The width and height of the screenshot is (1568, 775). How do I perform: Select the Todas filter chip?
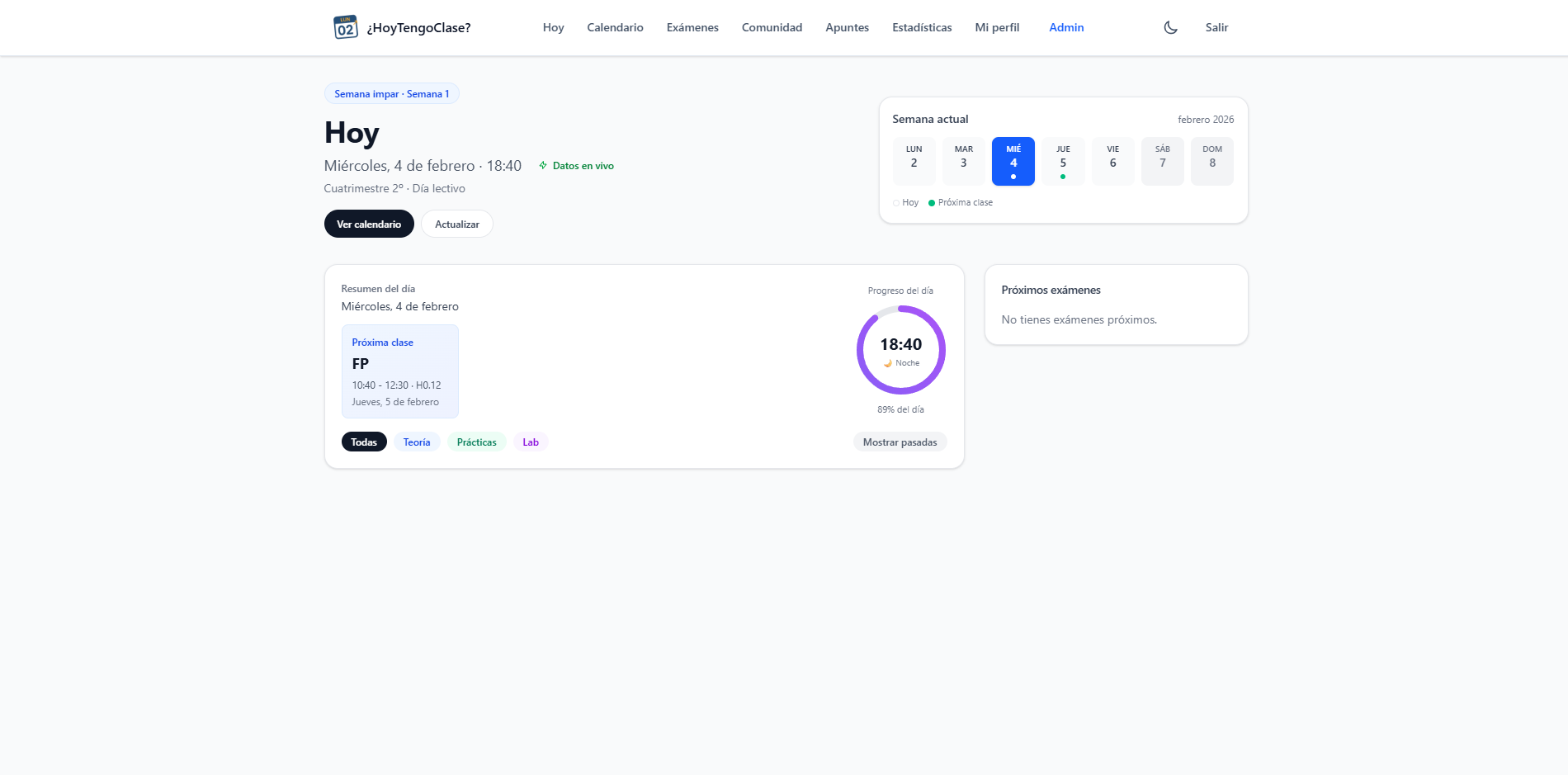point(364,442)
